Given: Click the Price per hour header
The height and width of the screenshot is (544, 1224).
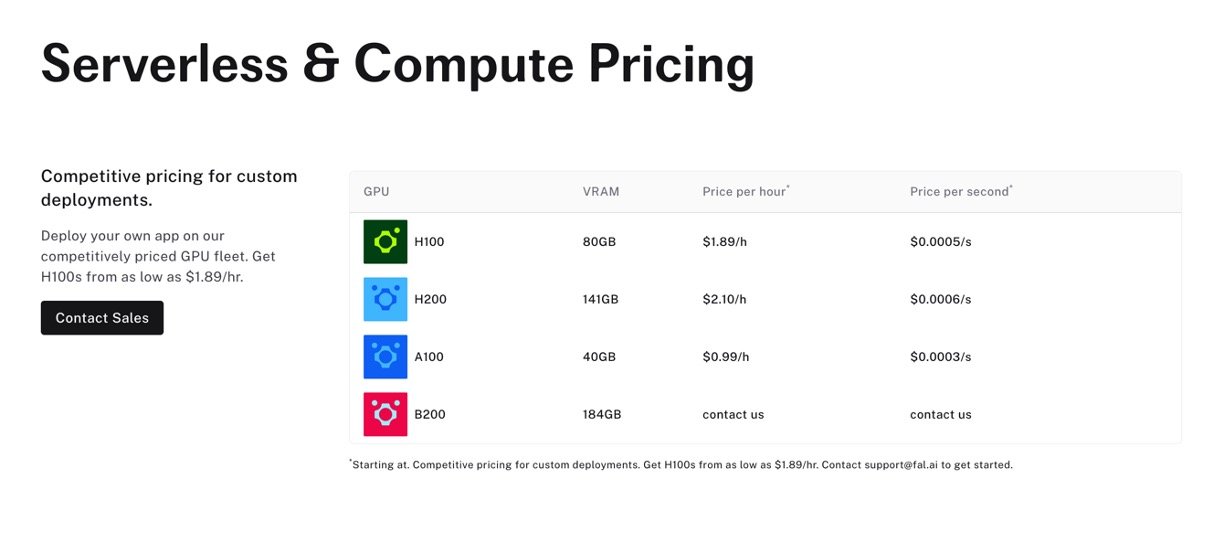Looking at the screenshot, I should 745,191.
